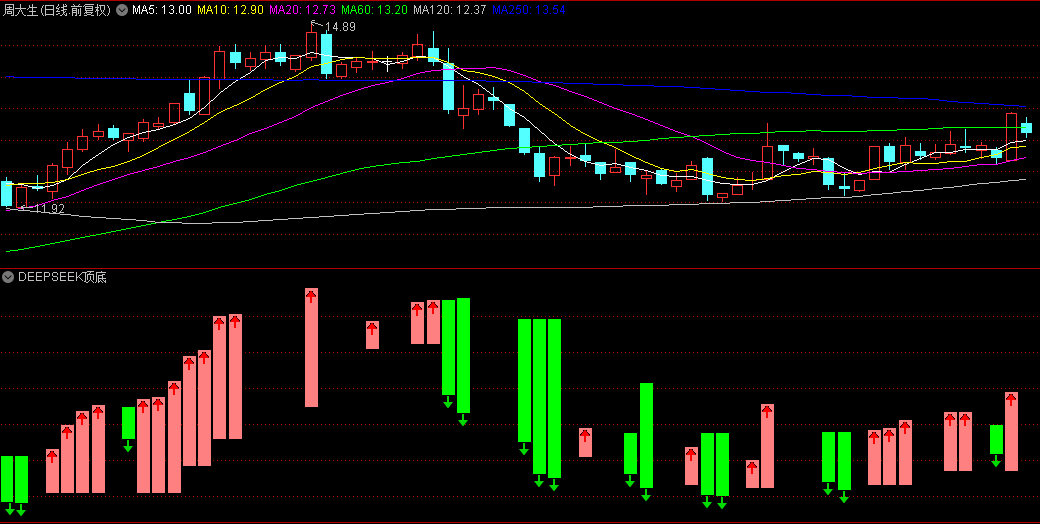Open the dropdown arrow beside 周大生 chart title

[121, 10]
